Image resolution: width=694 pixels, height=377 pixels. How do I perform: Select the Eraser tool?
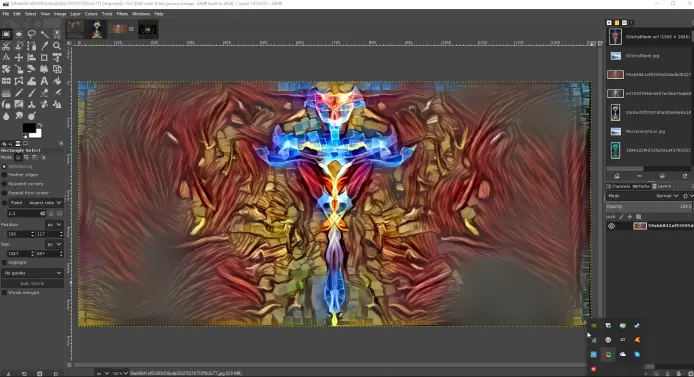[x=44, y=92]
